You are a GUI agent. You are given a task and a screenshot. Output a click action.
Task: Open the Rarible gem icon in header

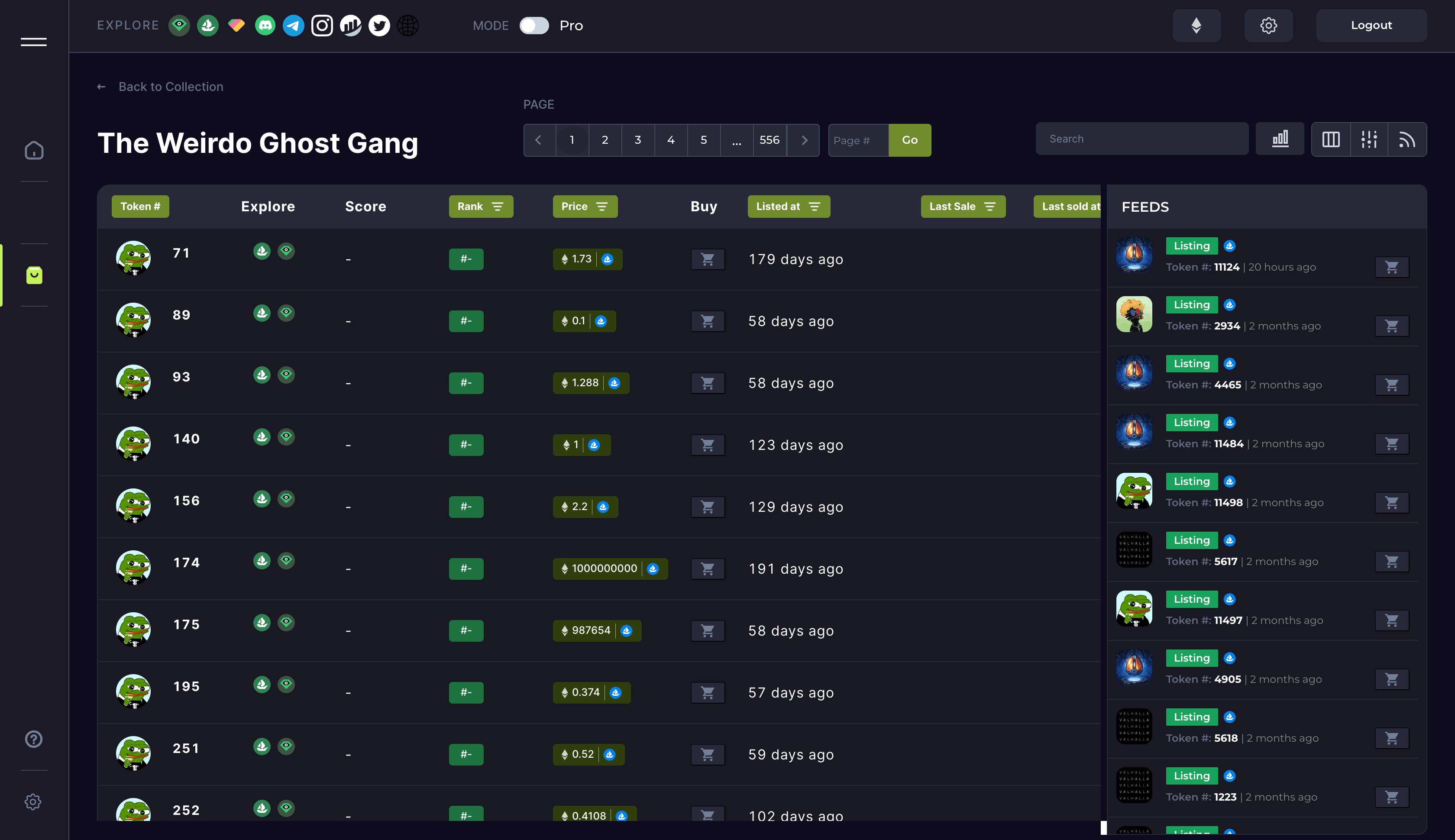[236, 26]
